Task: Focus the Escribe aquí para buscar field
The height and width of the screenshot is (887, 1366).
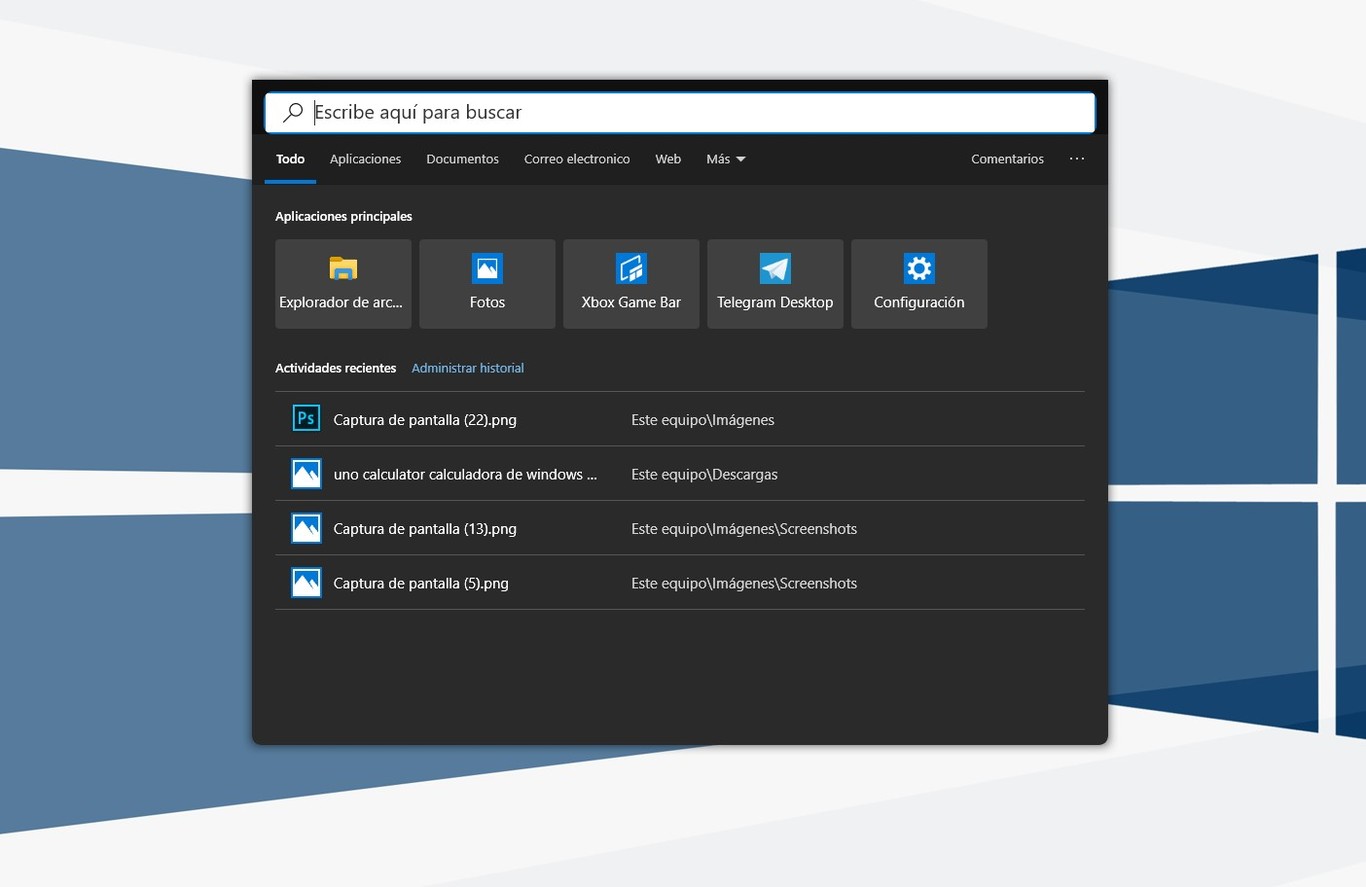Action: (690, 113)
